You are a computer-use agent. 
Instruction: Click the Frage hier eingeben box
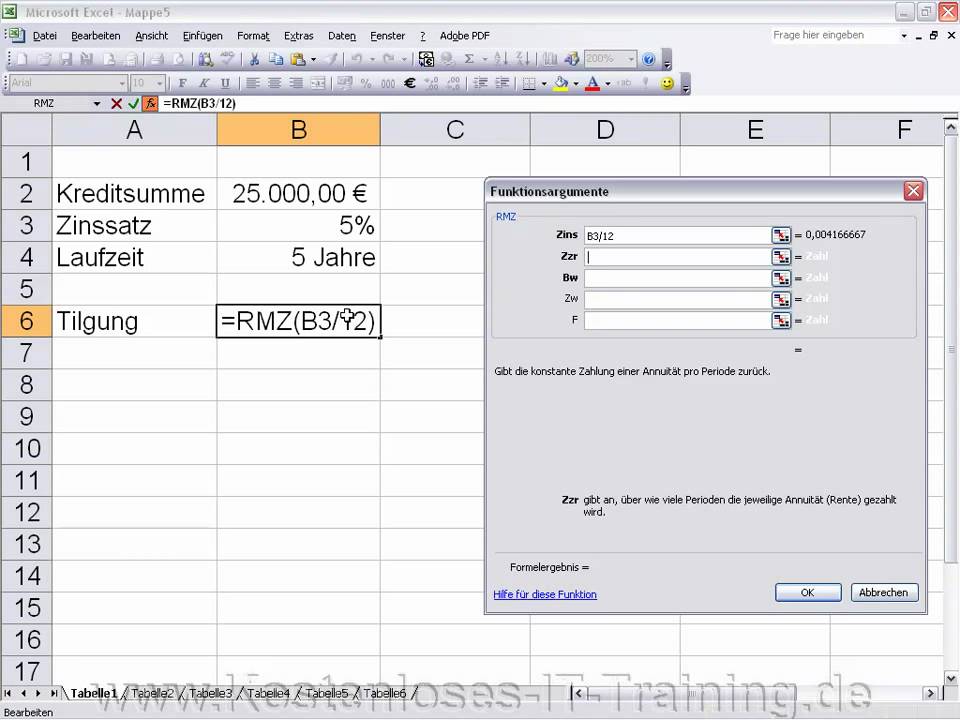click(x=834, y=36)
